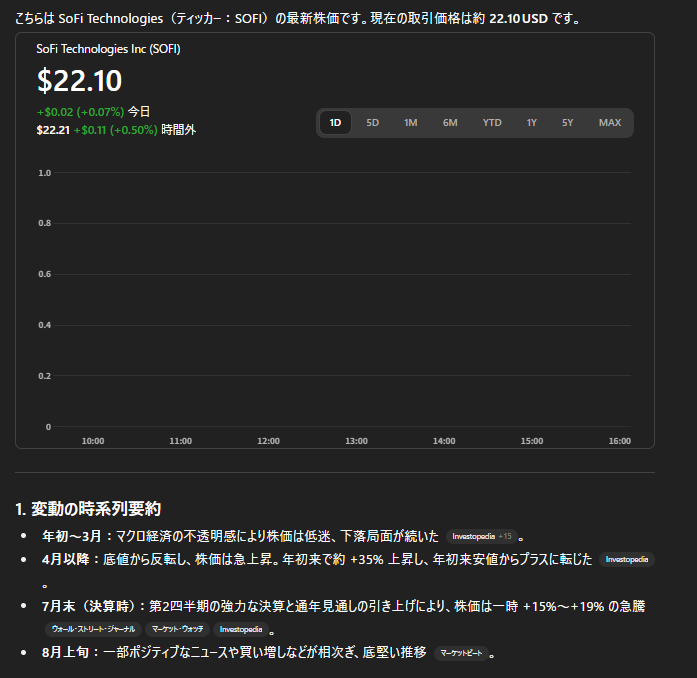Click the 13:00 x-axis time label
Viewport: 697px width, 678px height.
(357, 441)
